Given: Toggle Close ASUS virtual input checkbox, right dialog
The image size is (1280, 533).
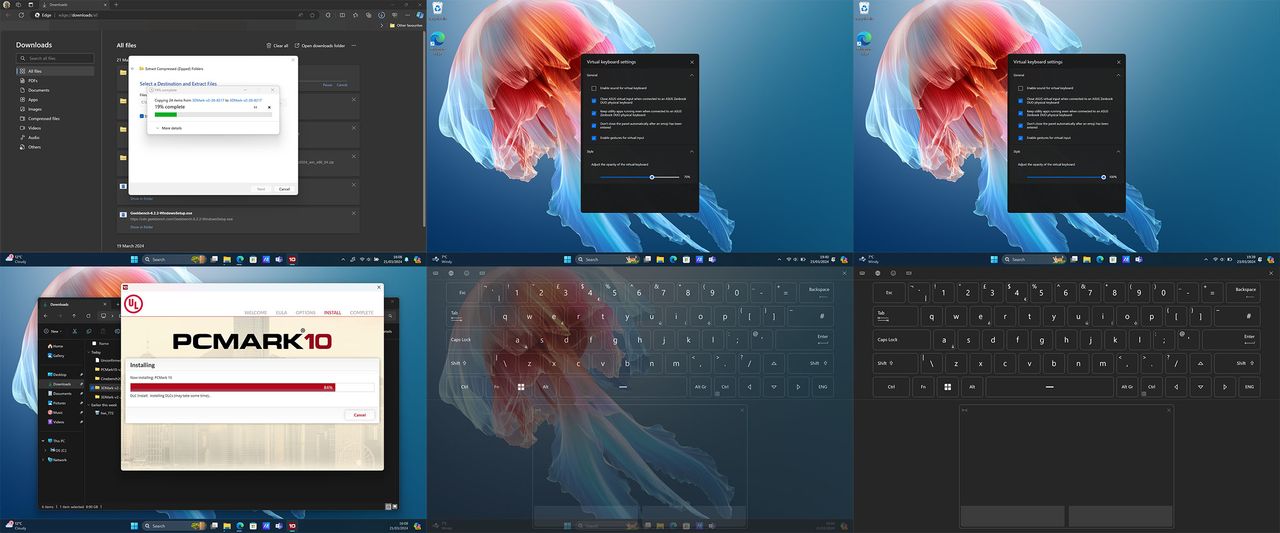Looking at the screenshot, I should 1020,100.
